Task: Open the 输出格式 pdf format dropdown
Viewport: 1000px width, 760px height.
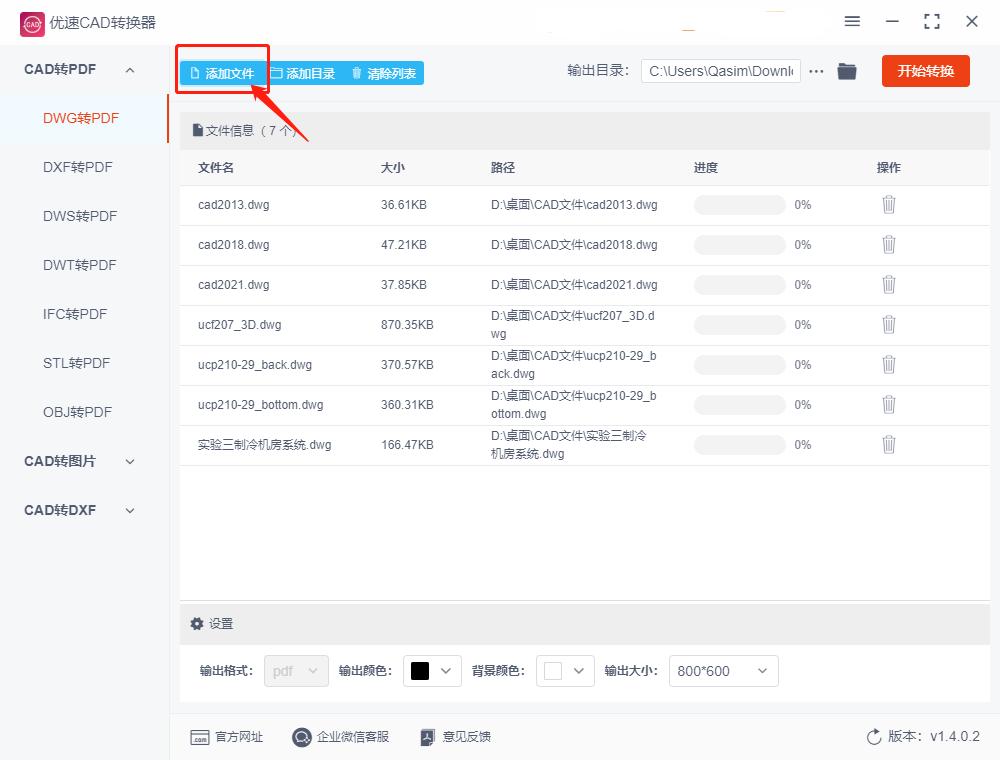Action: click(295, 671)
